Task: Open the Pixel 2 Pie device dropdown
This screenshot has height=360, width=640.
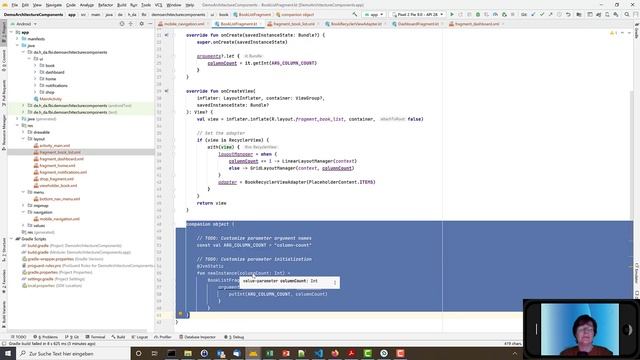Action: click(x=418, y=15)
